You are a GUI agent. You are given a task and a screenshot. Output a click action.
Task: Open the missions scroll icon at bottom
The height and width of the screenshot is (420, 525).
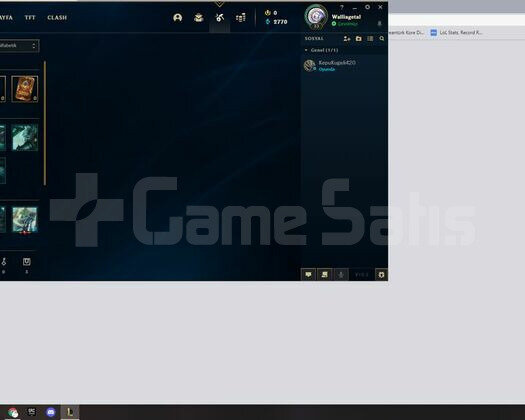pos(324,275)
